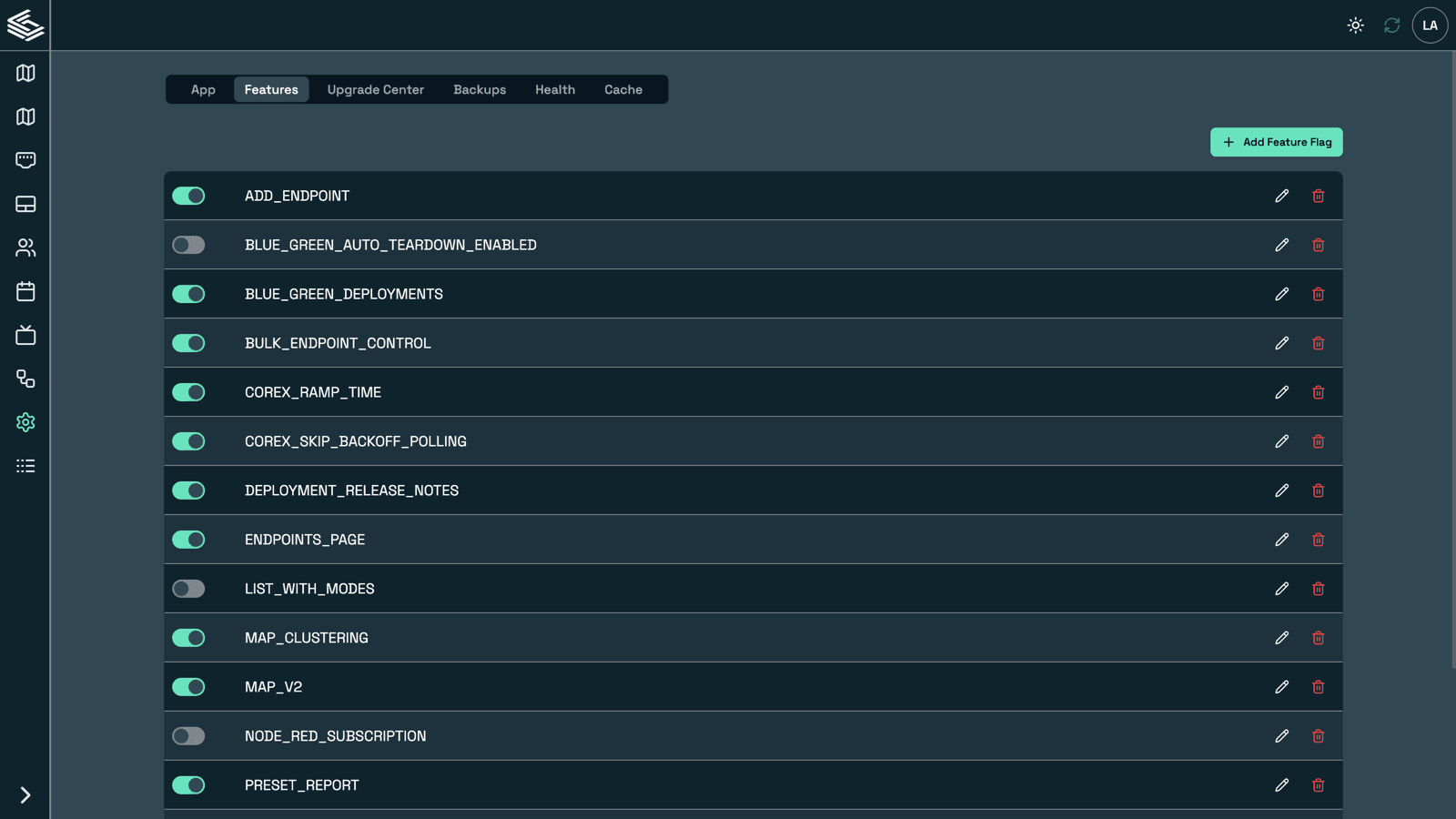Image resolution: width=1456 pixels, height=819 pixels.
Task: Open the list icon in sidebar
Action: pos(25,466)
